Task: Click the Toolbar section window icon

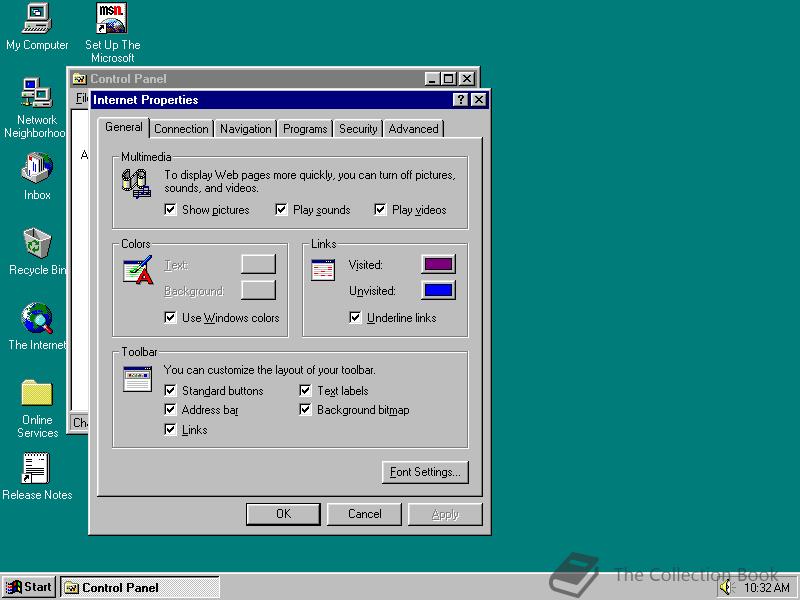Action: pos(137,379)
